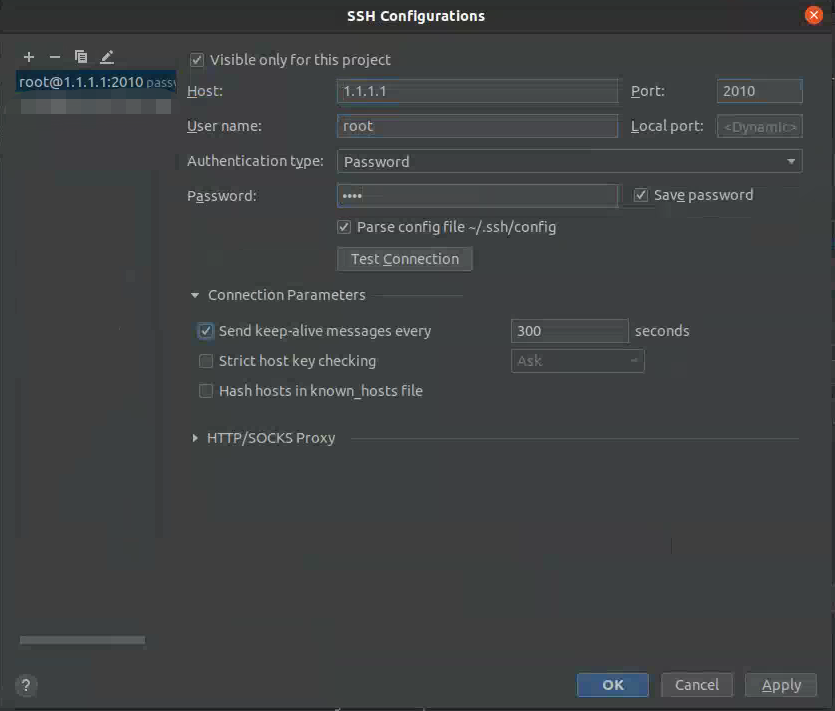The image size is (835, 711).
Task: Open the Authentication type dropdown
Action: click(x=569, y=161)
